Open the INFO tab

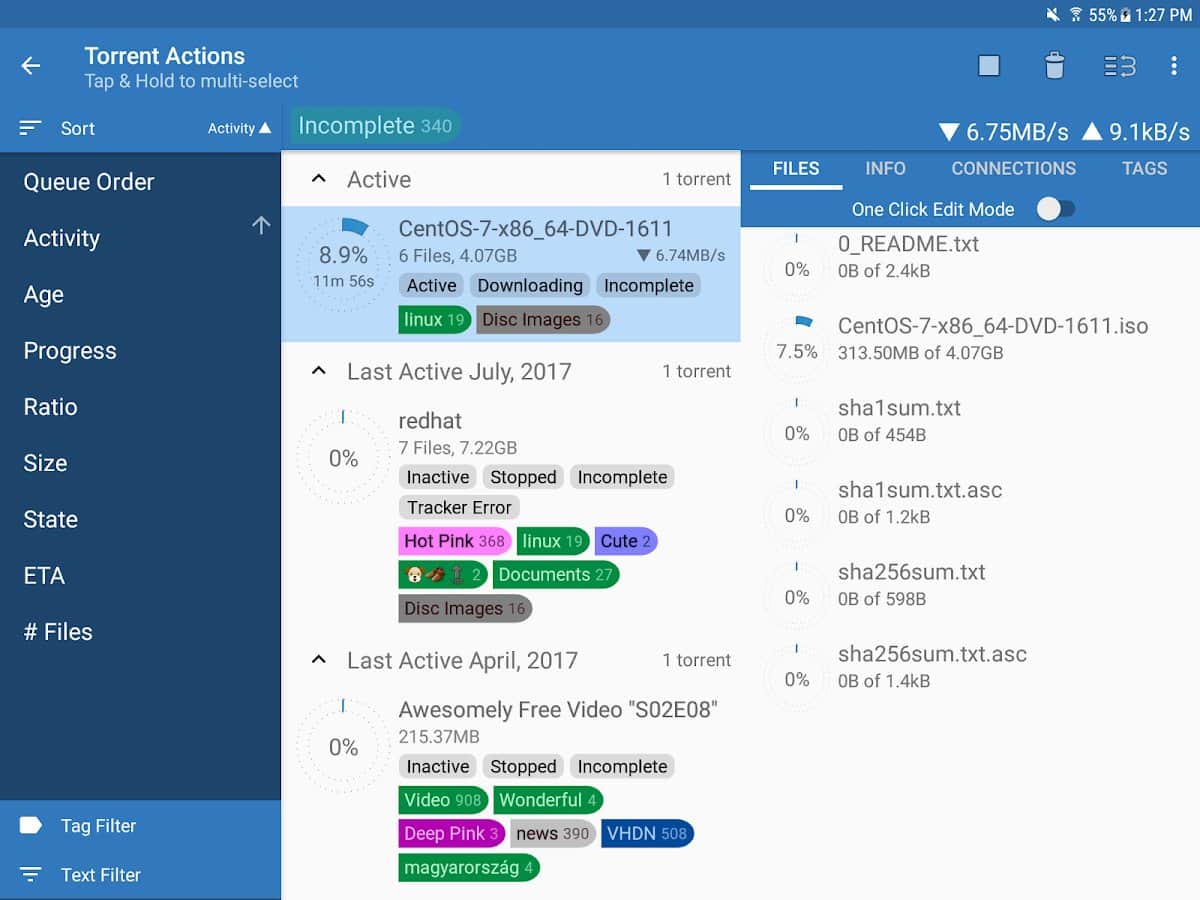pos(885,168)
